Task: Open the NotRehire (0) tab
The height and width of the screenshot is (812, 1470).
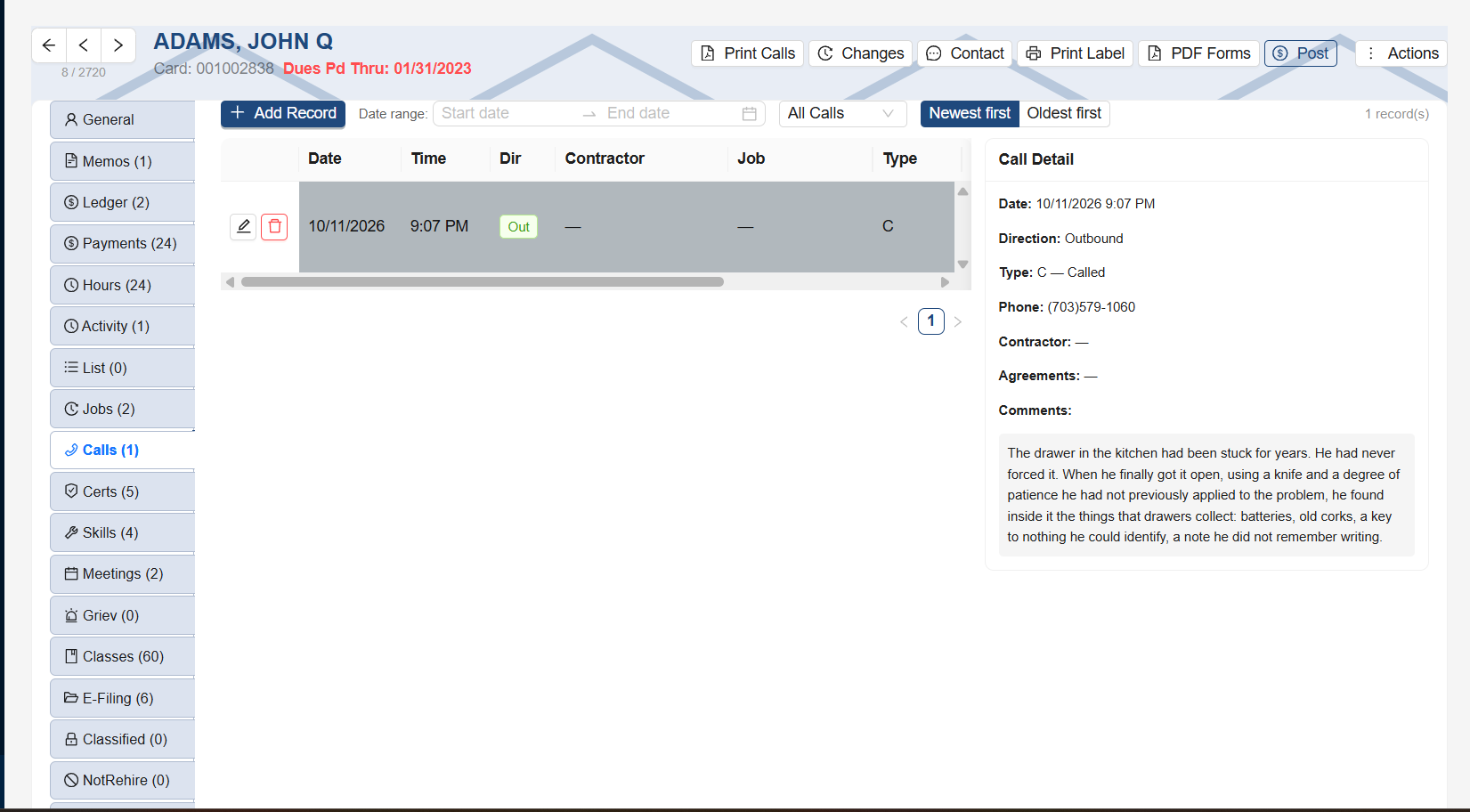Action: point(122,780)
